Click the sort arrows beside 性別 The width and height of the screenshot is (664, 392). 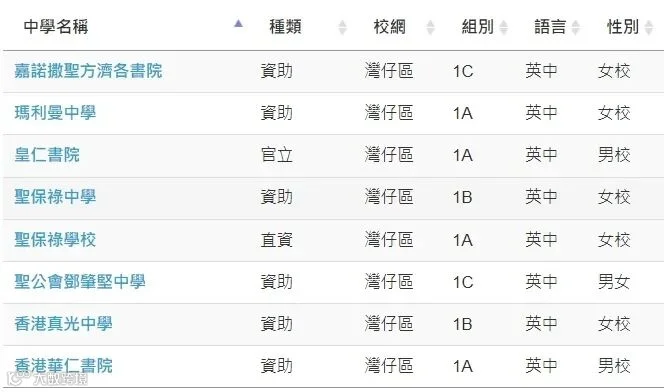tap(648, 27)
